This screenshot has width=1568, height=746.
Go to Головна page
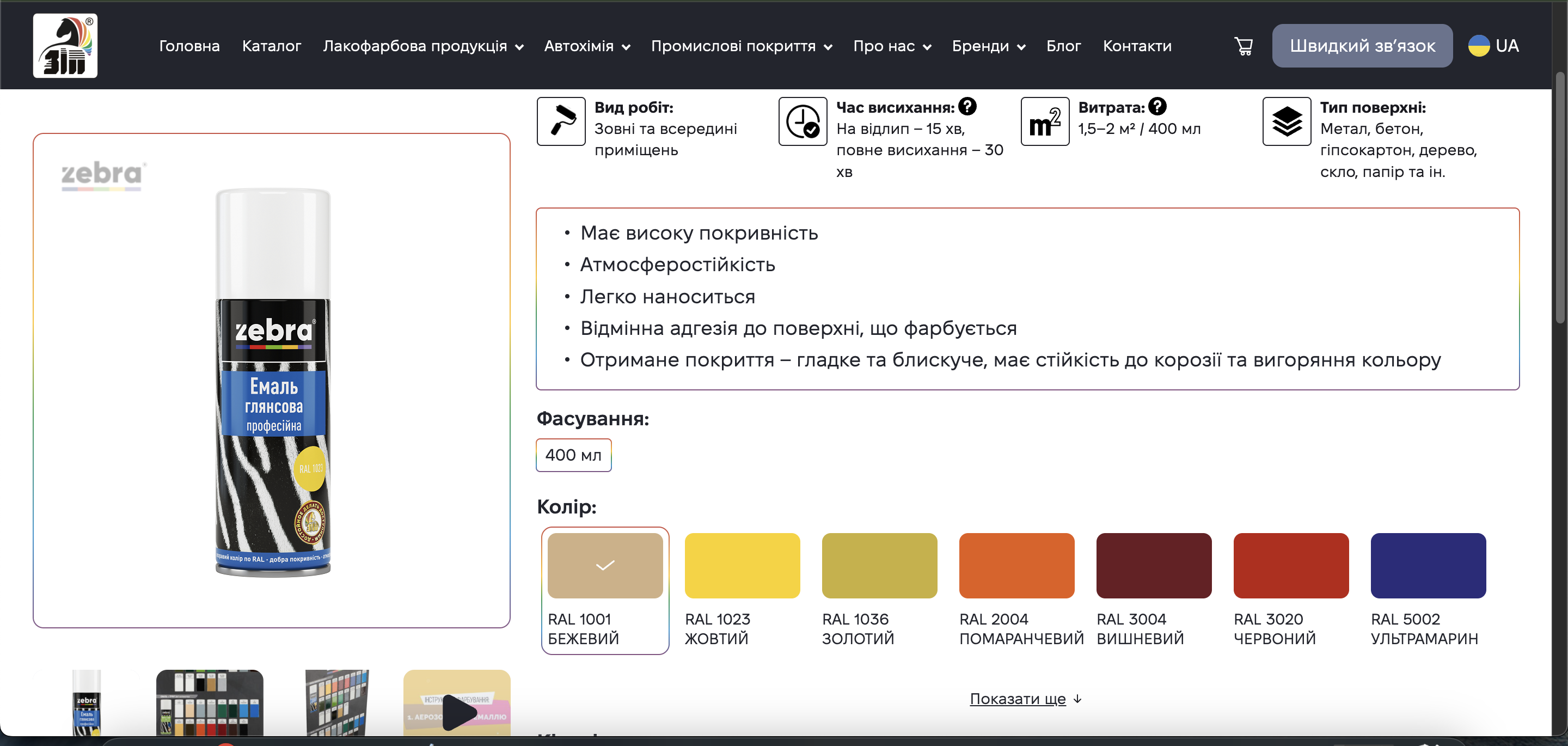point(189,46)
